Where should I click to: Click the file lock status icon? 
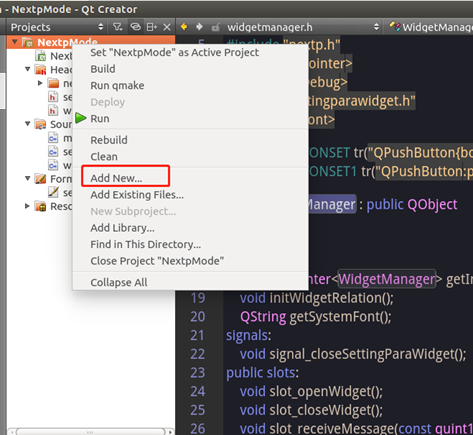(216, 27)
